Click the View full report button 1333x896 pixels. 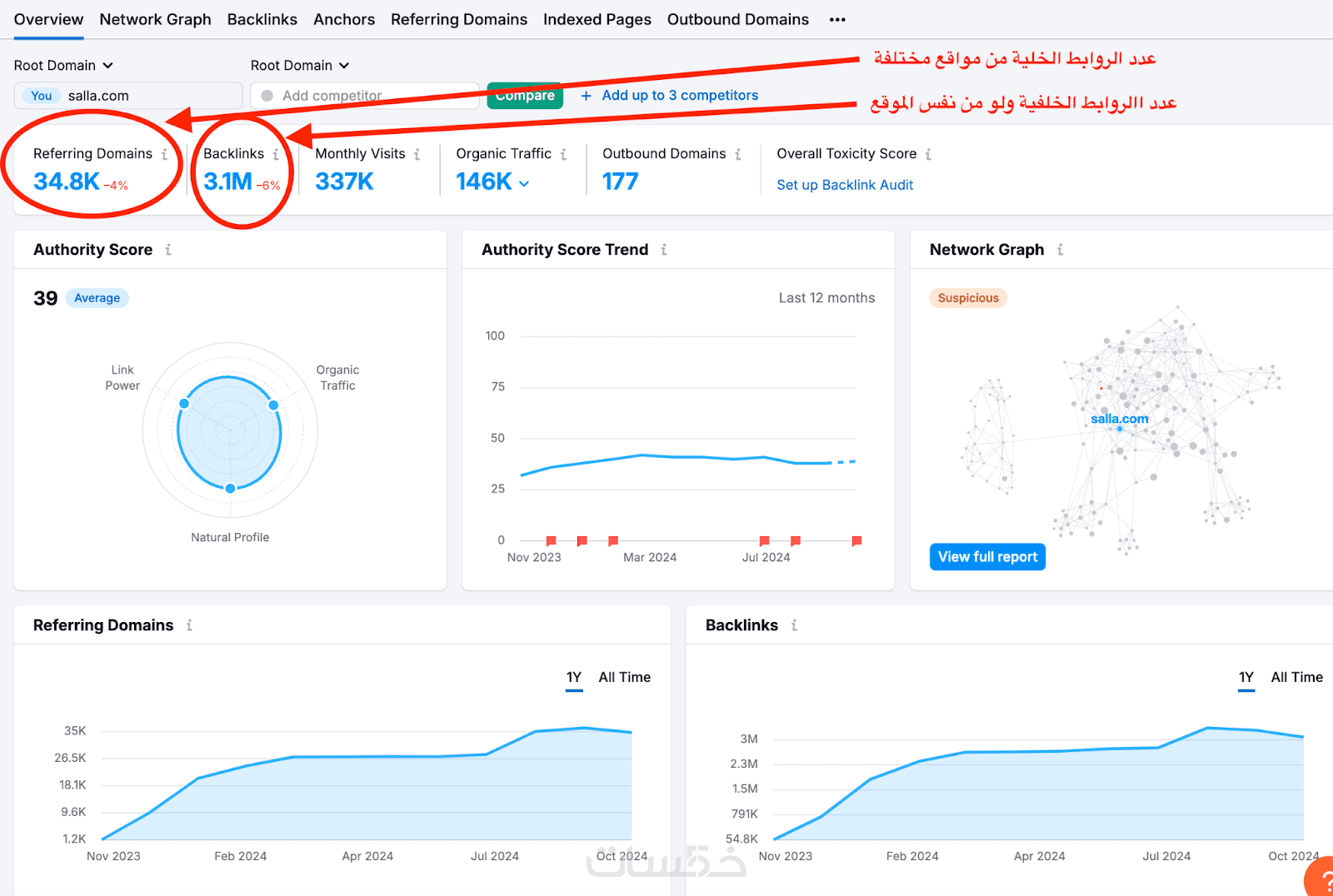pyautogui.click(x=987, y=557)
